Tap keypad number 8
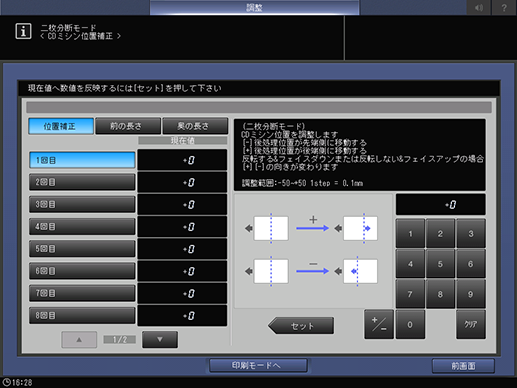The height and width of the screenshot is (388, 517). [440, 294]
